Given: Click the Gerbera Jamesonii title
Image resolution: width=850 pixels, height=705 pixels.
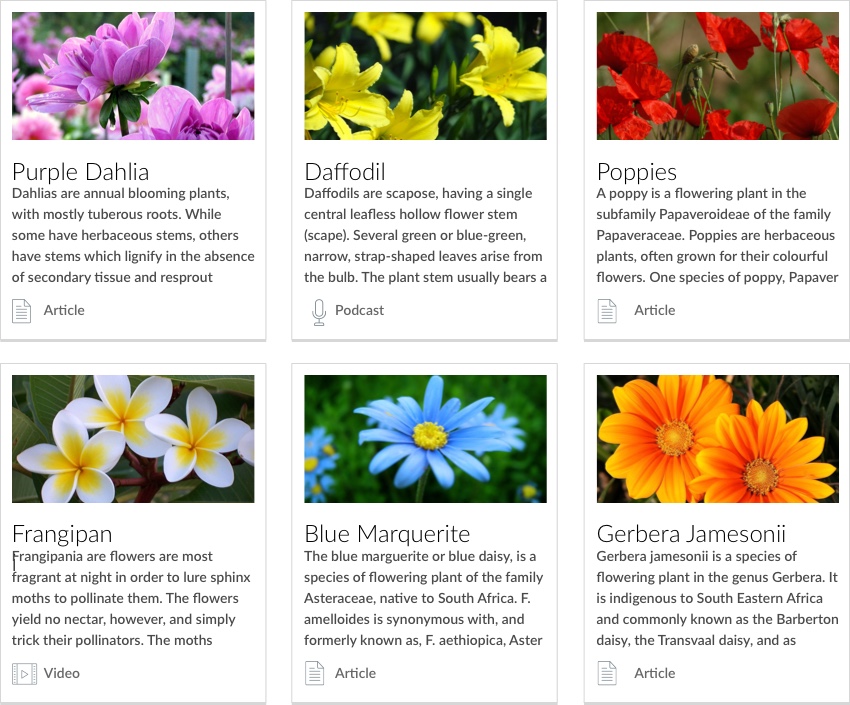Looking at the screenshot, I should (691, 534).
